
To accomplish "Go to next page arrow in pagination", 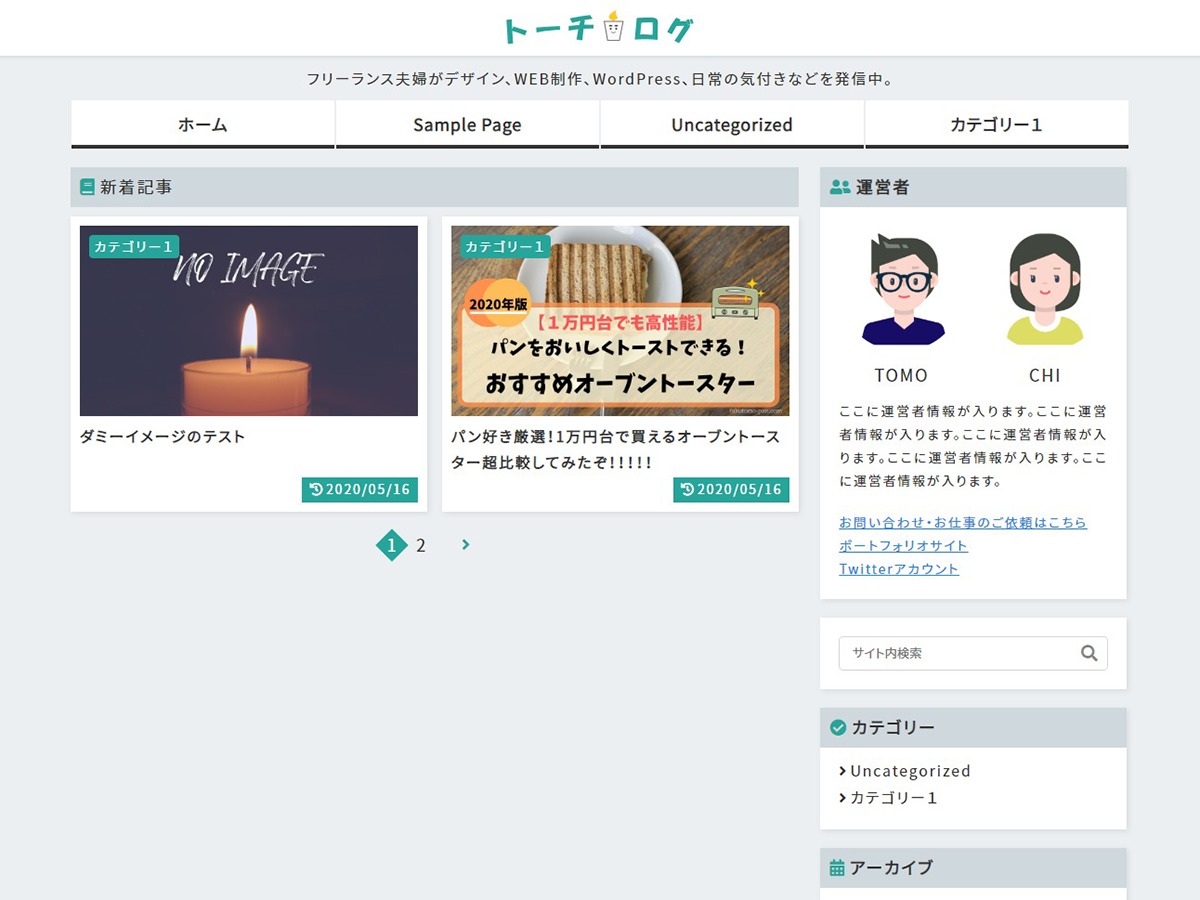I will pyautogui.click(x=465, y=545).
